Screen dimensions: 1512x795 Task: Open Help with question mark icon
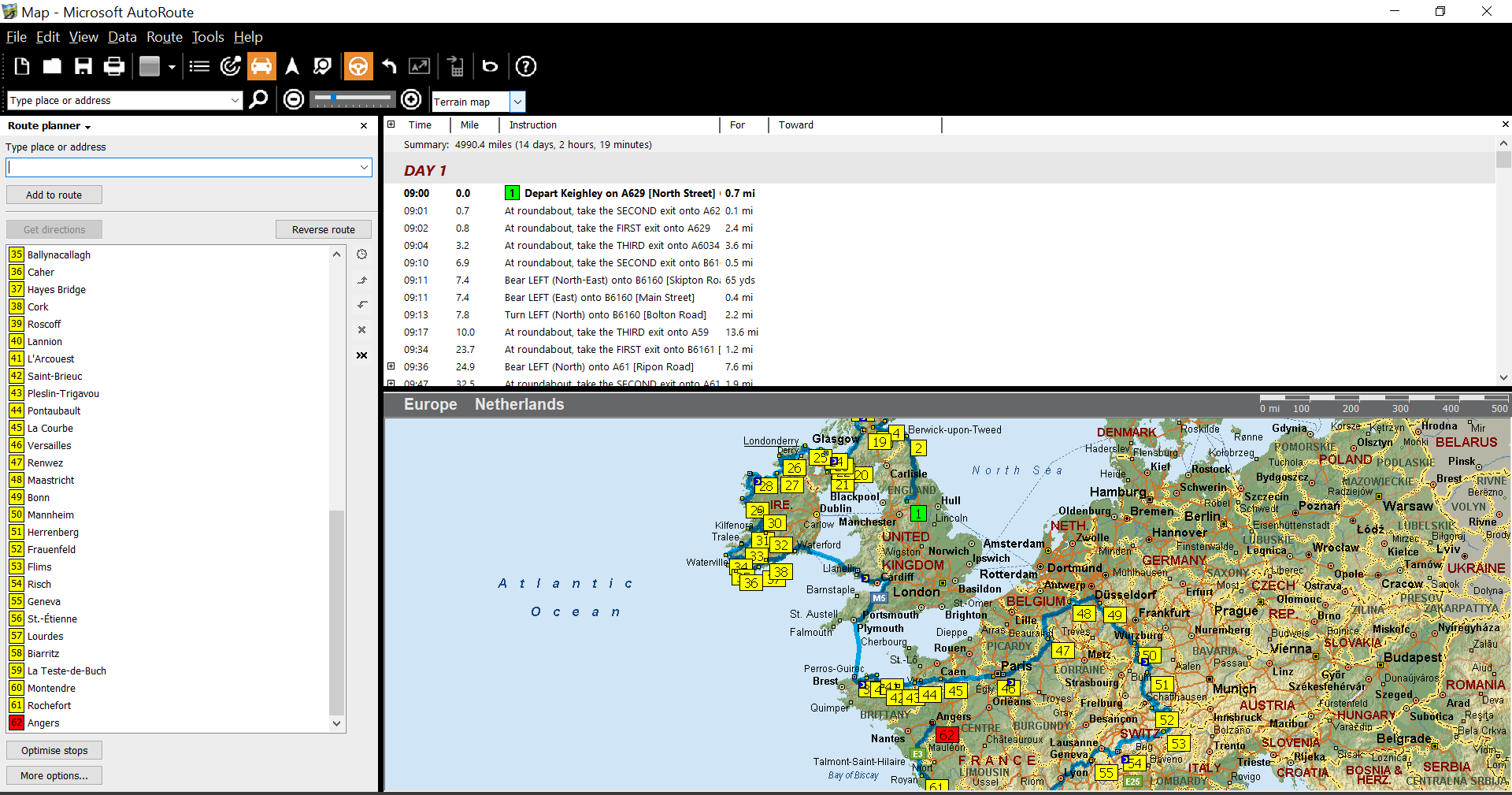click(x=525, y=66)
